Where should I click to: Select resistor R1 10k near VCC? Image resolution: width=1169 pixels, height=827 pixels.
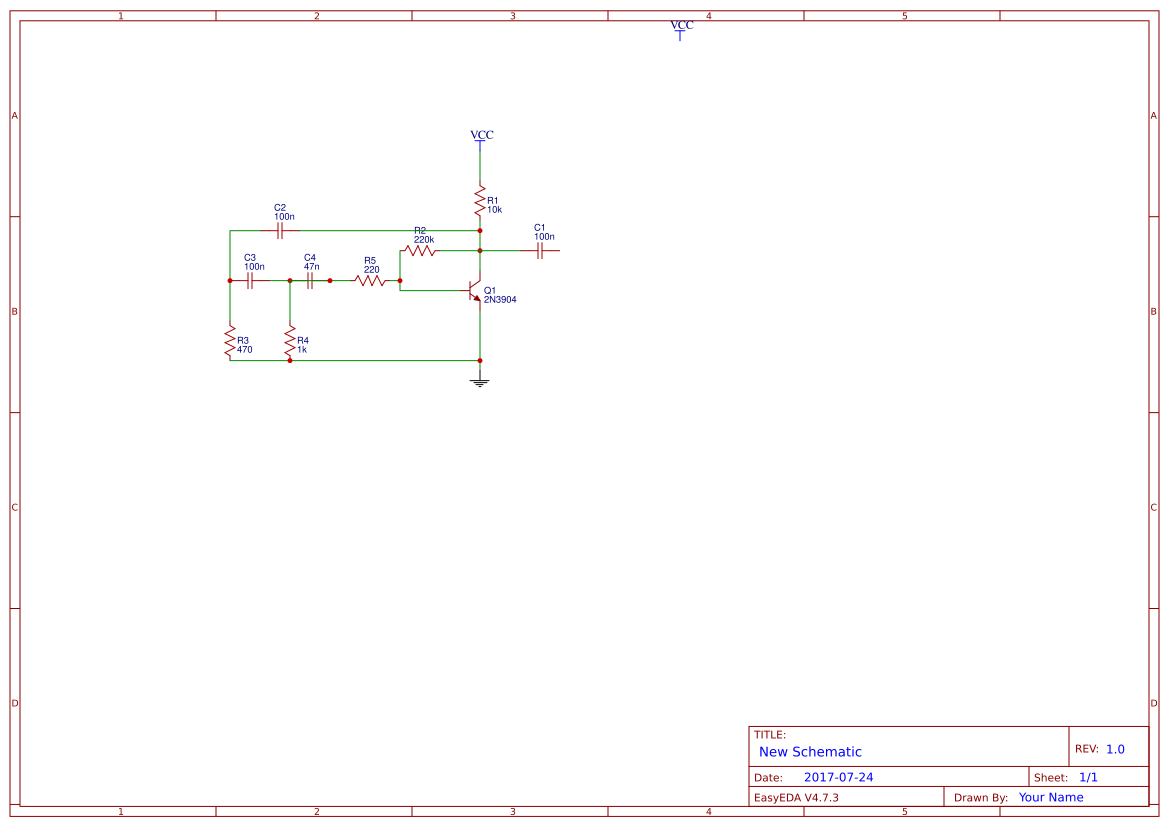480,202
